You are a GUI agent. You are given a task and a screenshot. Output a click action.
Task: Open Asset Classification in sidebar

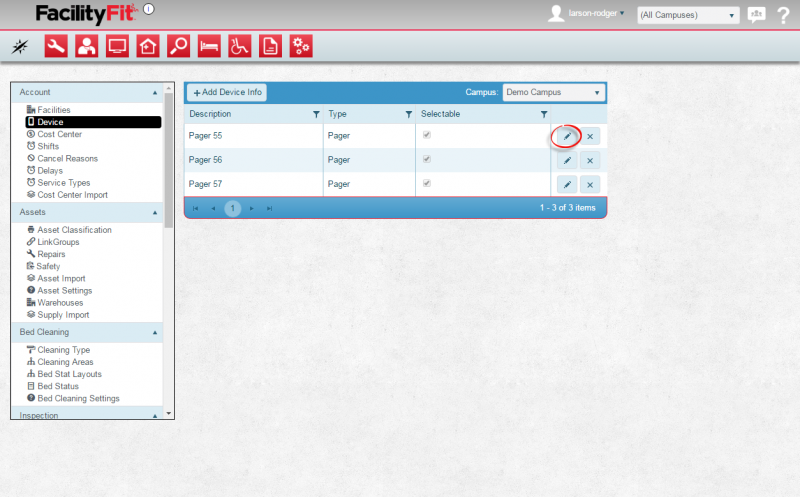(74, 230)
